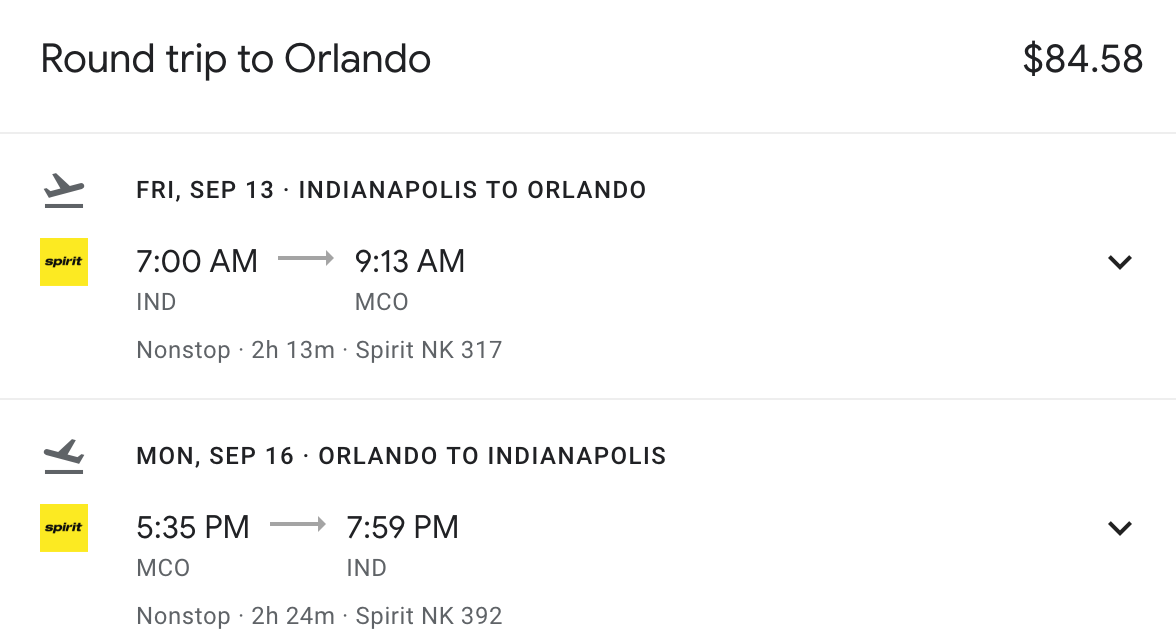Click the $84.58 total price

coord(1083,59)
